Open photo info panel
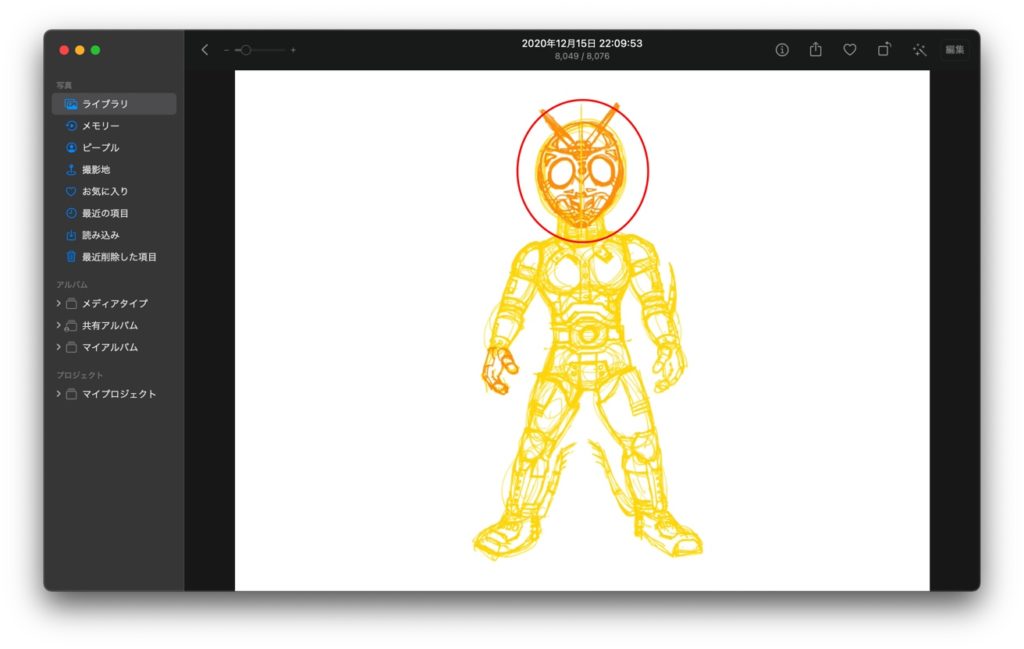Image resolution: width=1024 pixels, height=649 pixels. click(x=782, y=50)
